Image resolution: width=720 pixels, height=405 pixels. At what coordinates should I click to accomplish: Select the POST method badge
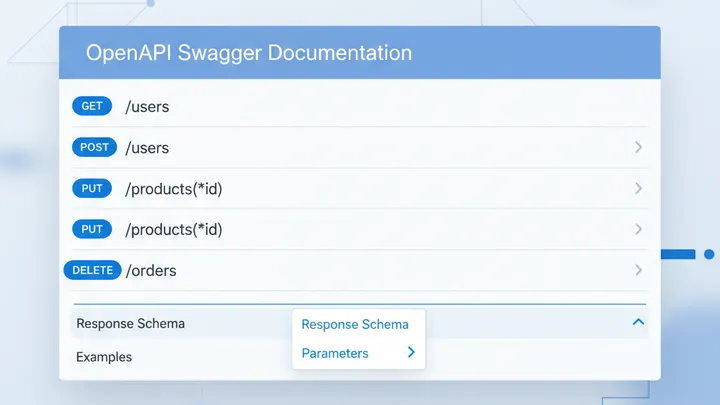95,147
